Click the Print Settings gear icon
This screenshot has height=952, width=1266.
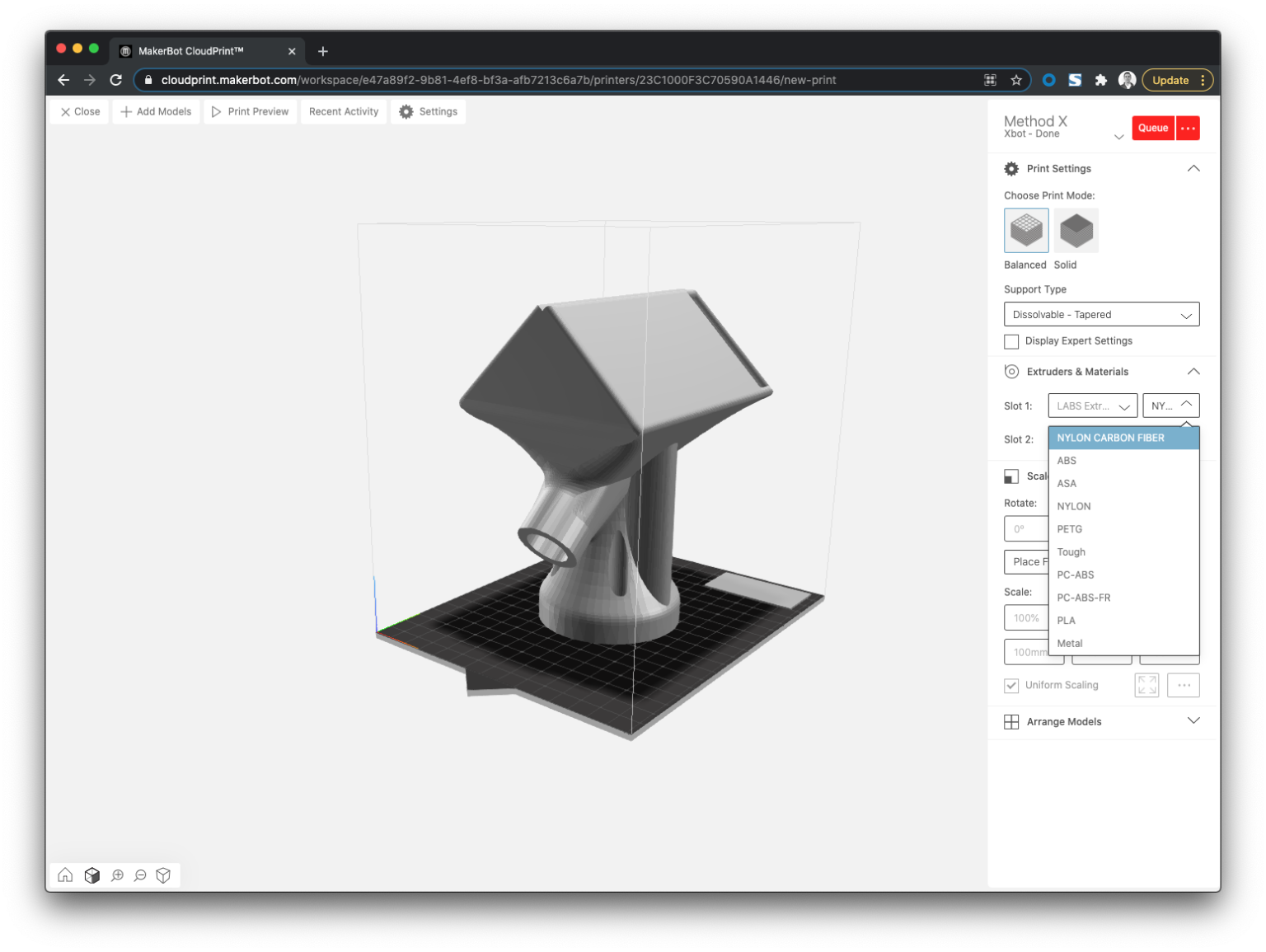coord(1011,168)
